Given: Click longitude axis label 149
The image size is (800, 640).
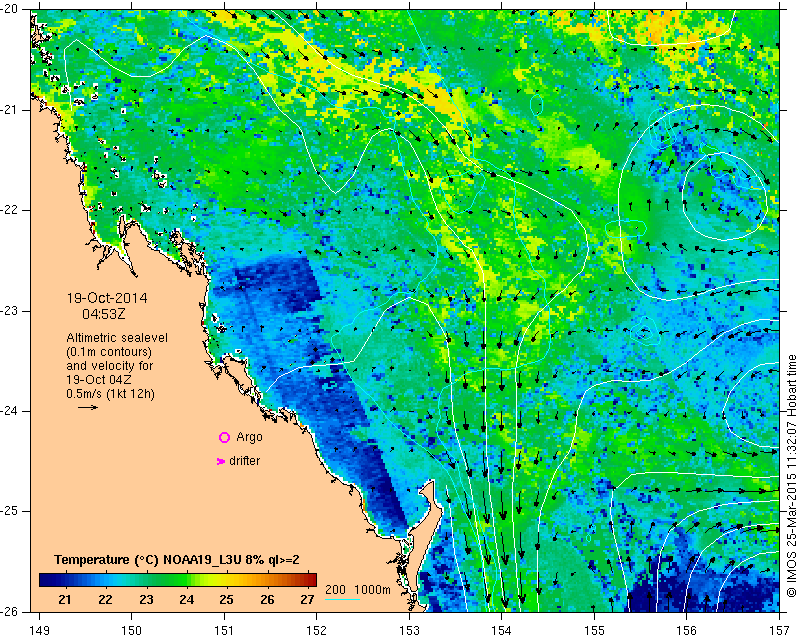Looking at the screenshot, I should click(39, 631).
